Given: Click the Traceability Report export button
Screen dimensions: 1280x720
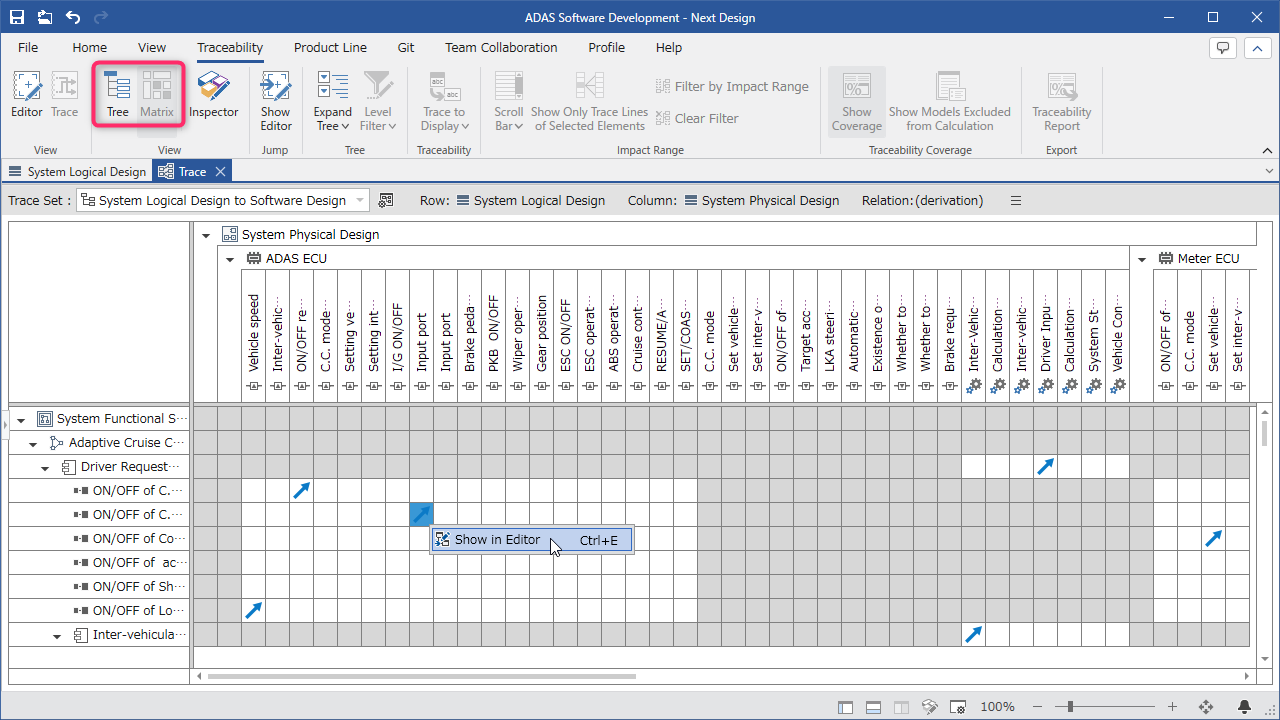Looking at the screenshot, I should [x=1062, y=101].
